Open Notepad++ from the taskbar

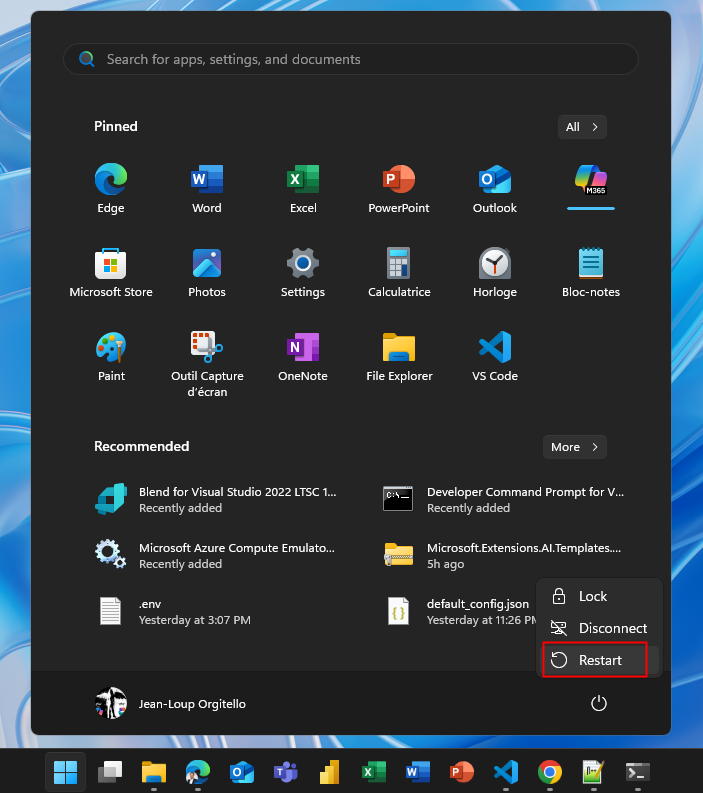pyautogui.click(x=593, y=772)
